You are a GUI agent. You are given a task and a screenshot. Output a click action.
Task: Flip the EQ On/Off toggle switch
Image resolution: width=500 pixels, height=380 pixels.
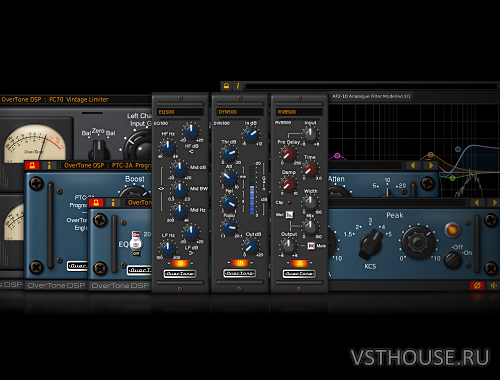[x=136, y=244]
